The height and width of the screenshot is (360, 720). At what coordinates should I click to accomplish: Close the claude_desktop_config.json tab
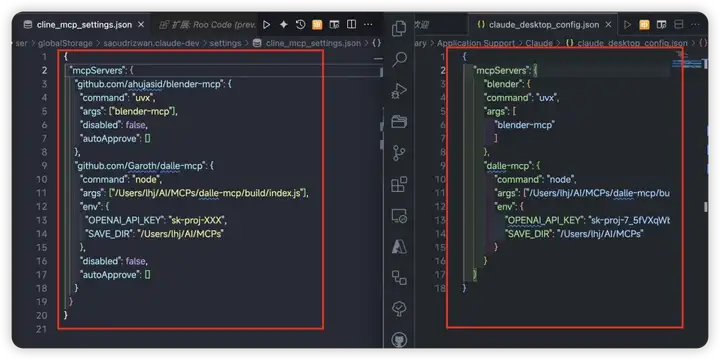coord(608,25)
